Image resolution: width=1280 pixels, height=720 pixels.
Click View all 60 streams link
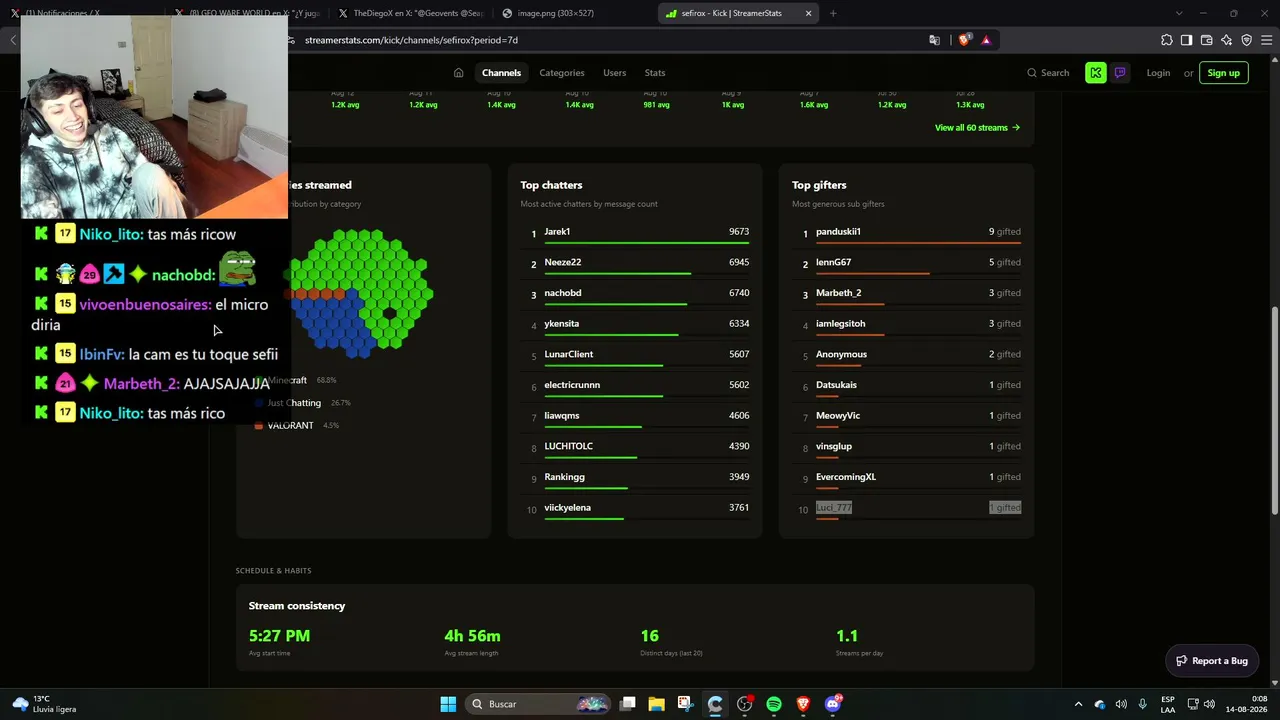[977, 128]
